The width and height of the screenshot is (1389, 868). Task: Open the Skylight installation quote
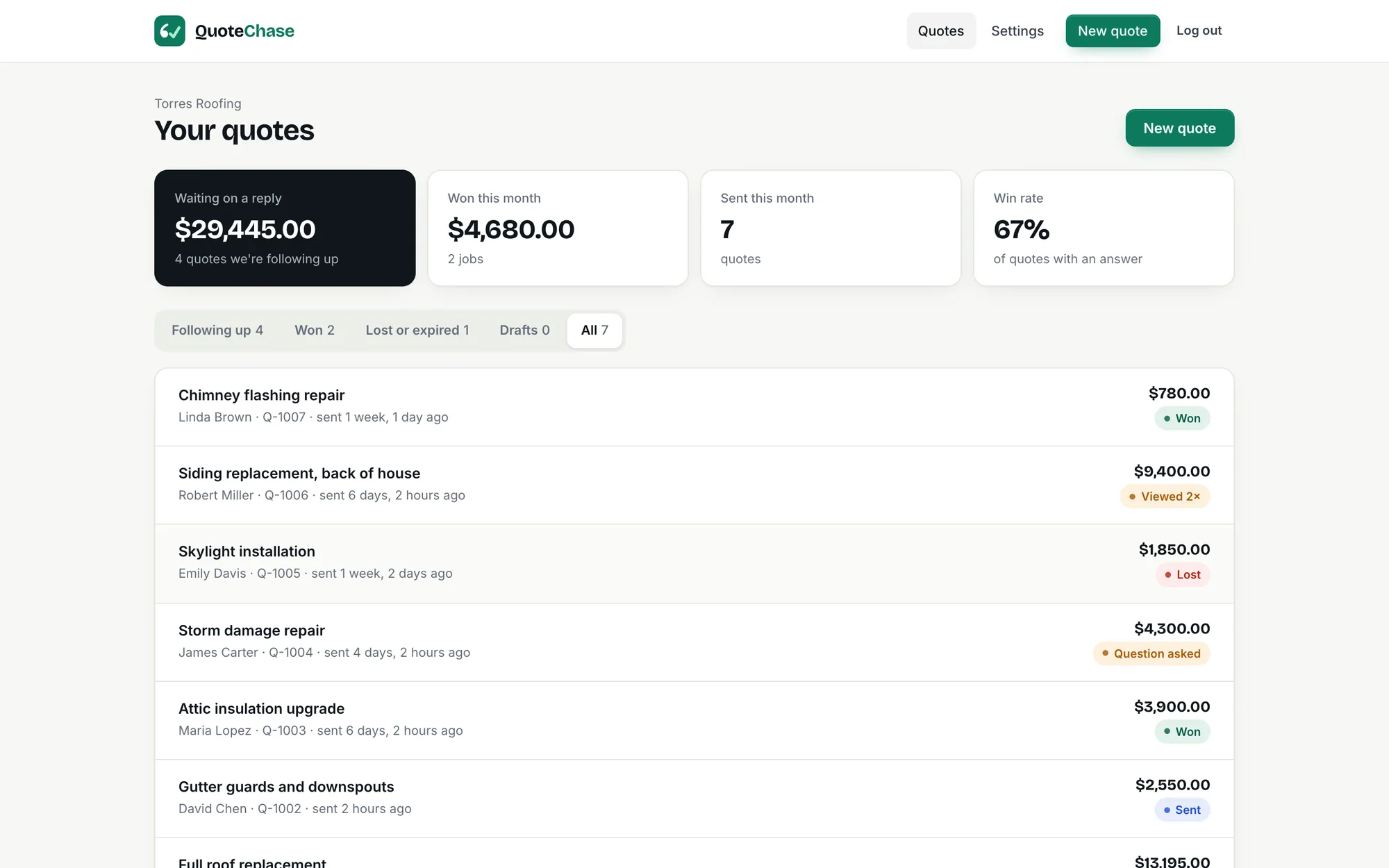[694, 563]
